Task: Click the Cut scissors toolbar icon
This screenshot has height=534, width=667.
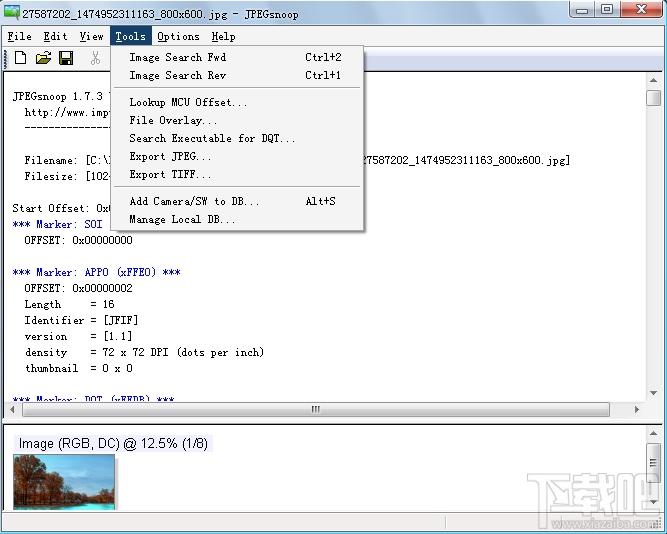Action: click(95, 57)
